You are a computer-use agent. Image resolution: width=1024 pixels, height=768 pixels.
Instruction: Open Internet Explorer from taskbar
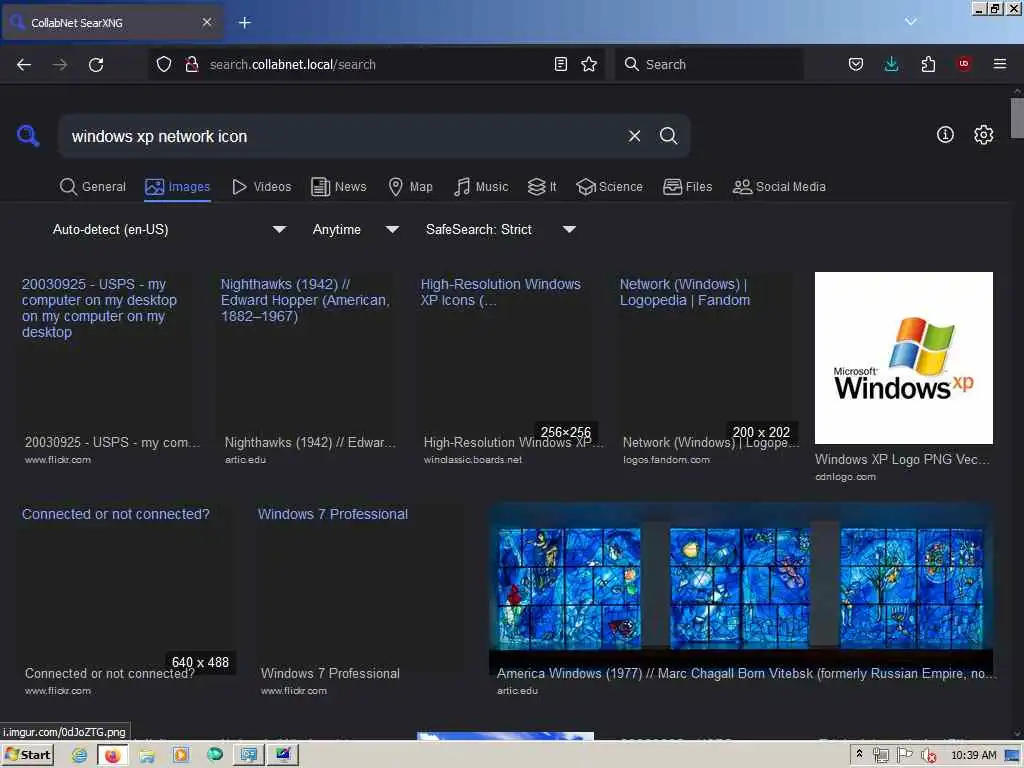tap(80, 755)
